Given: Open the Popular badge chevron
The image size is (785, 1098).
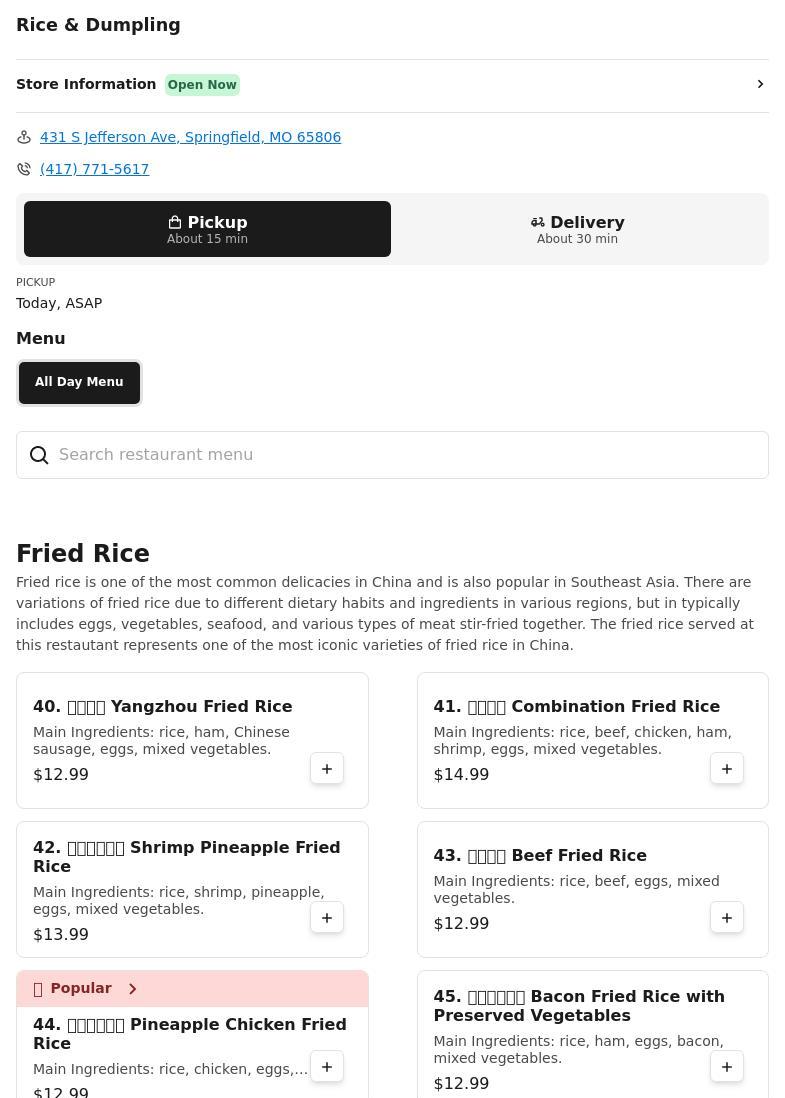Looking at the screenshot, I should [132, 989].
